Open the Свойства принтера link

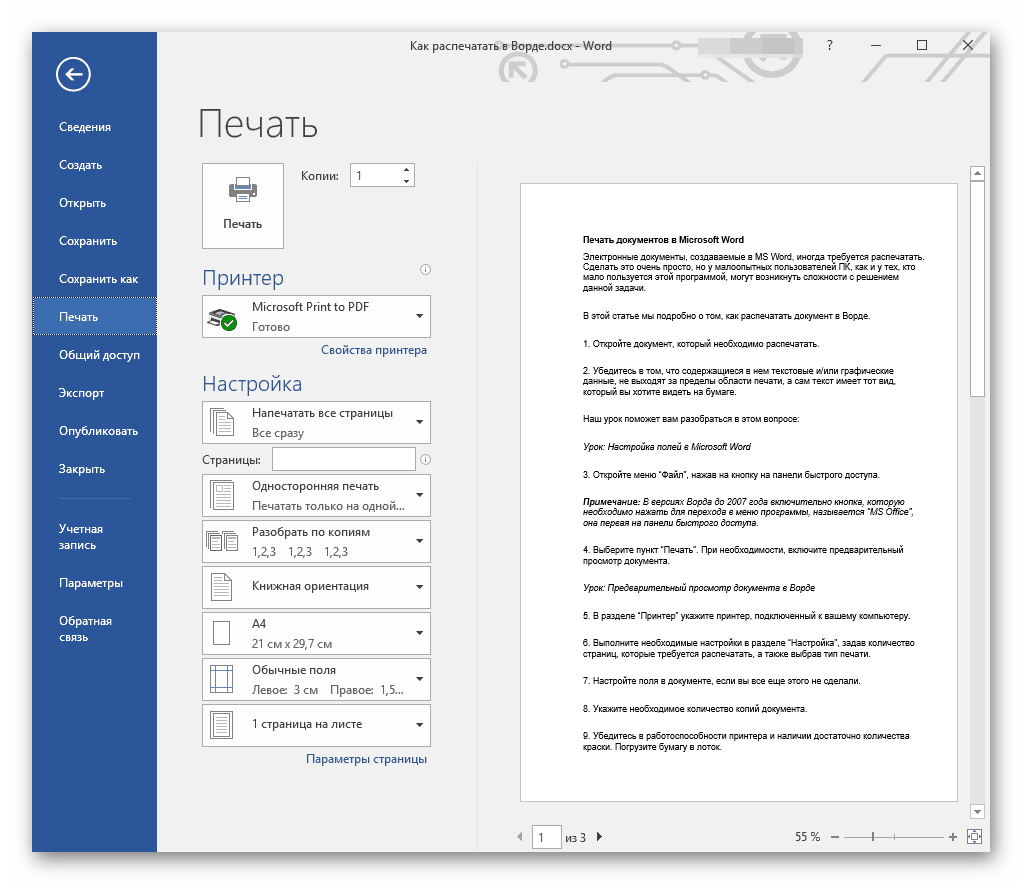[373, 350]
